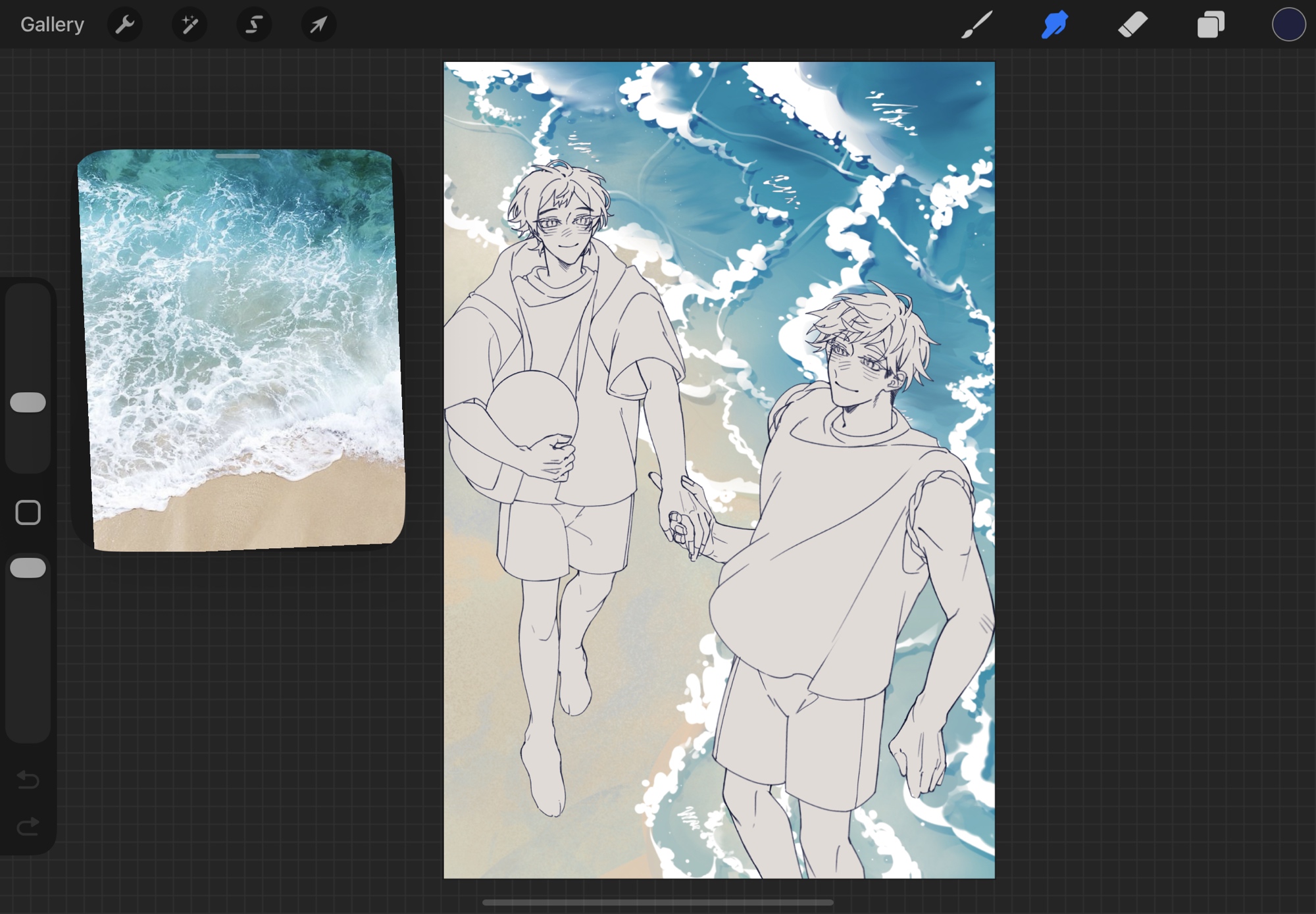Tap the reference window grab handle
Image resolution: width=1316 pixels, height=914 pixels.
coord(238,157)
